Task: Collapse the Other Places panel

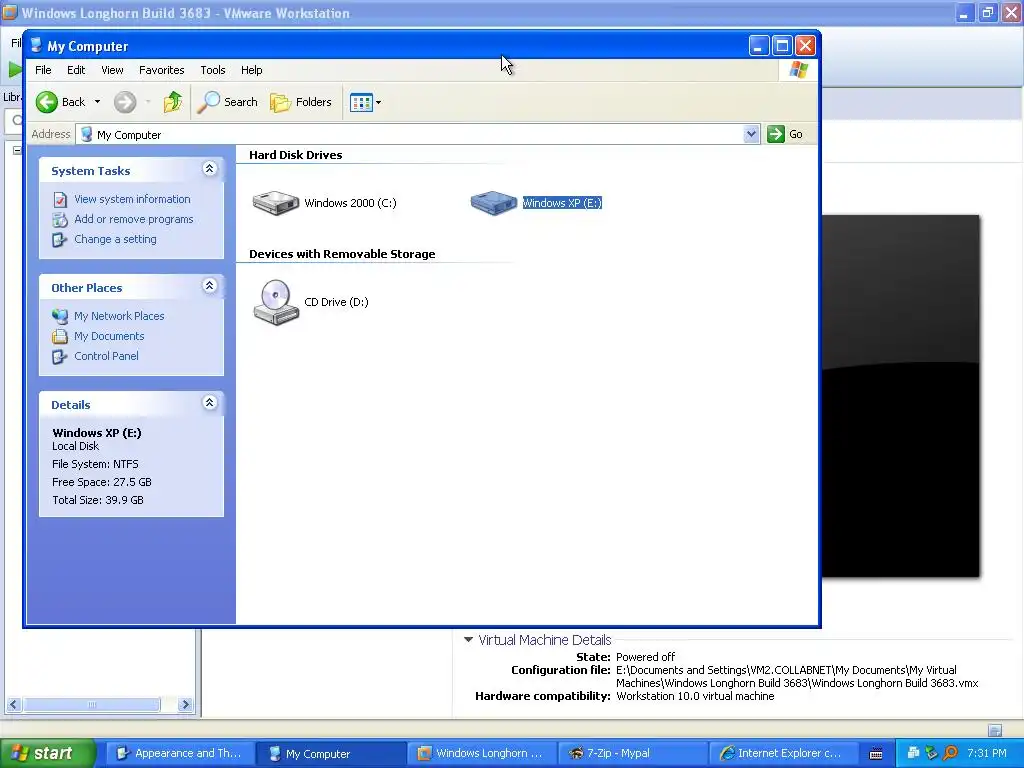Action: (209, 286)
